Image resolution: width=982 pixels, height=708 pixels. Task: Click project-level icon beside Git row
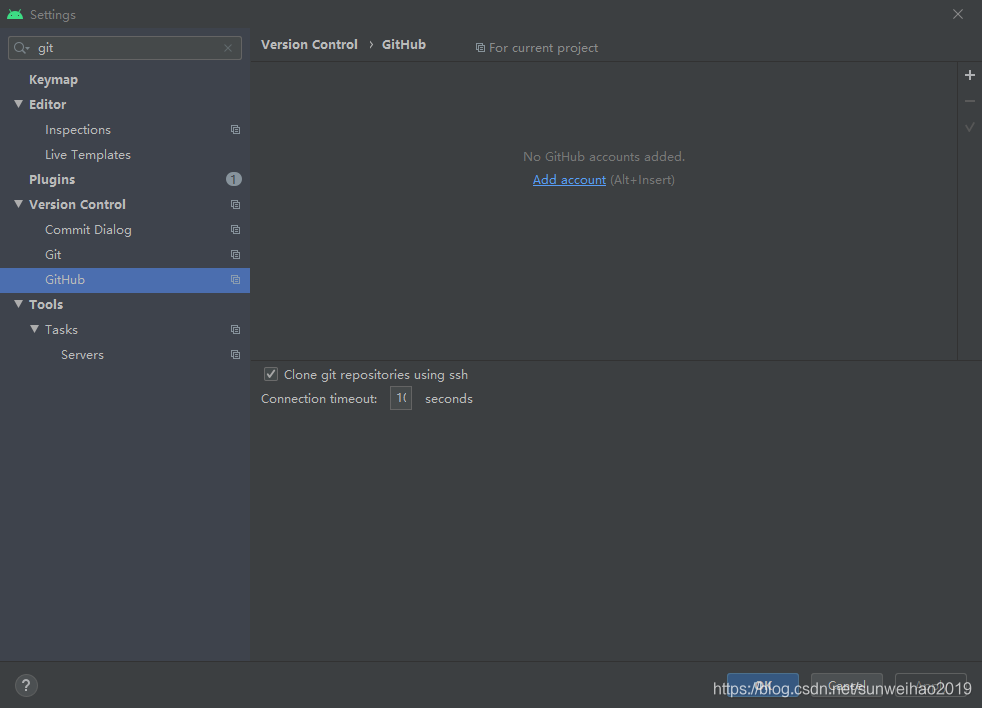[x=235, y=254]
